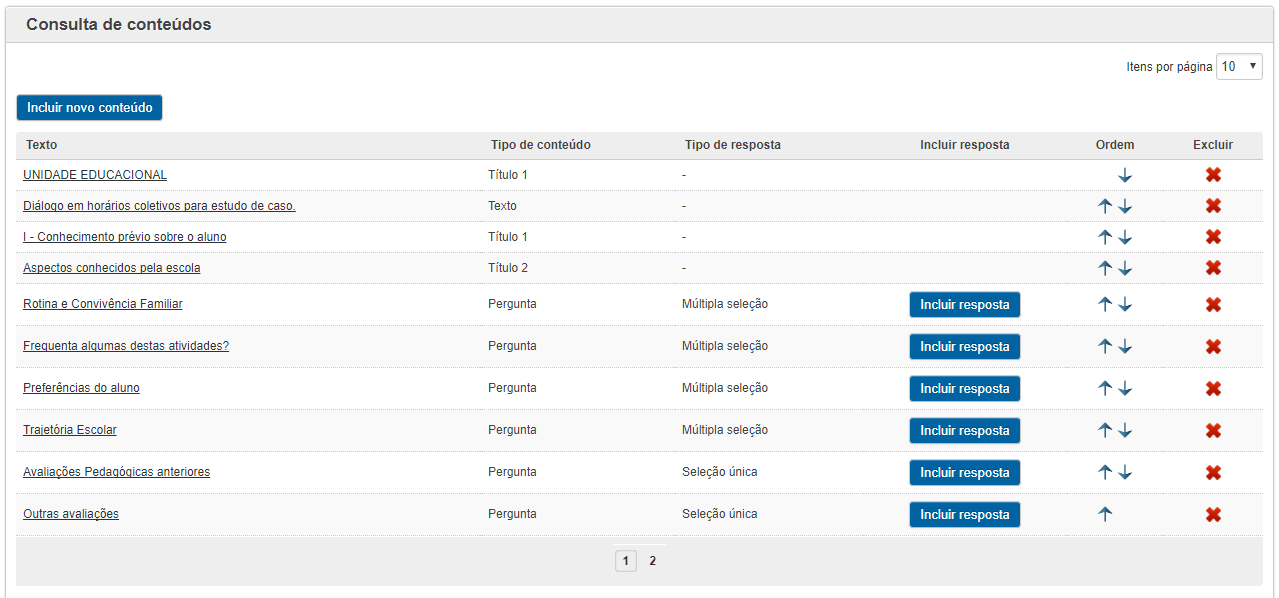Click 'Incluir resposta' for Frequenta algumas destas atividades
Screen dimensions: 1279x598
[965, 347]
